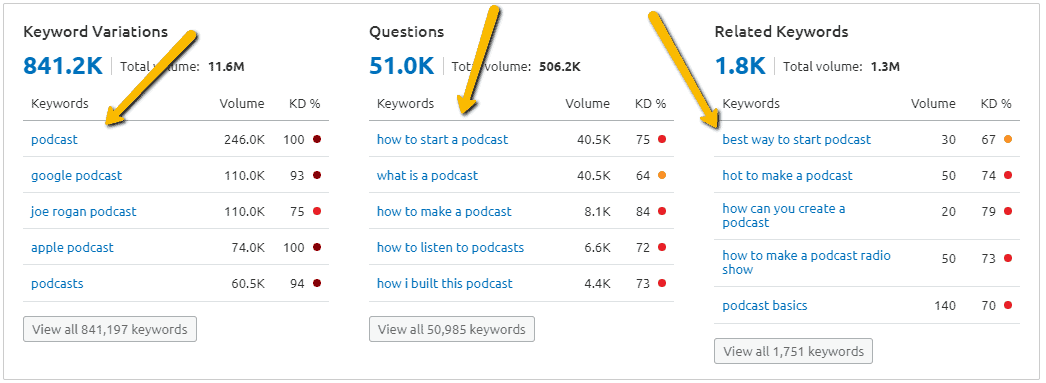This screenshot has width=1046, height=383.
Task: Click the 11.6M total volume value
Action: coord(226,67)
